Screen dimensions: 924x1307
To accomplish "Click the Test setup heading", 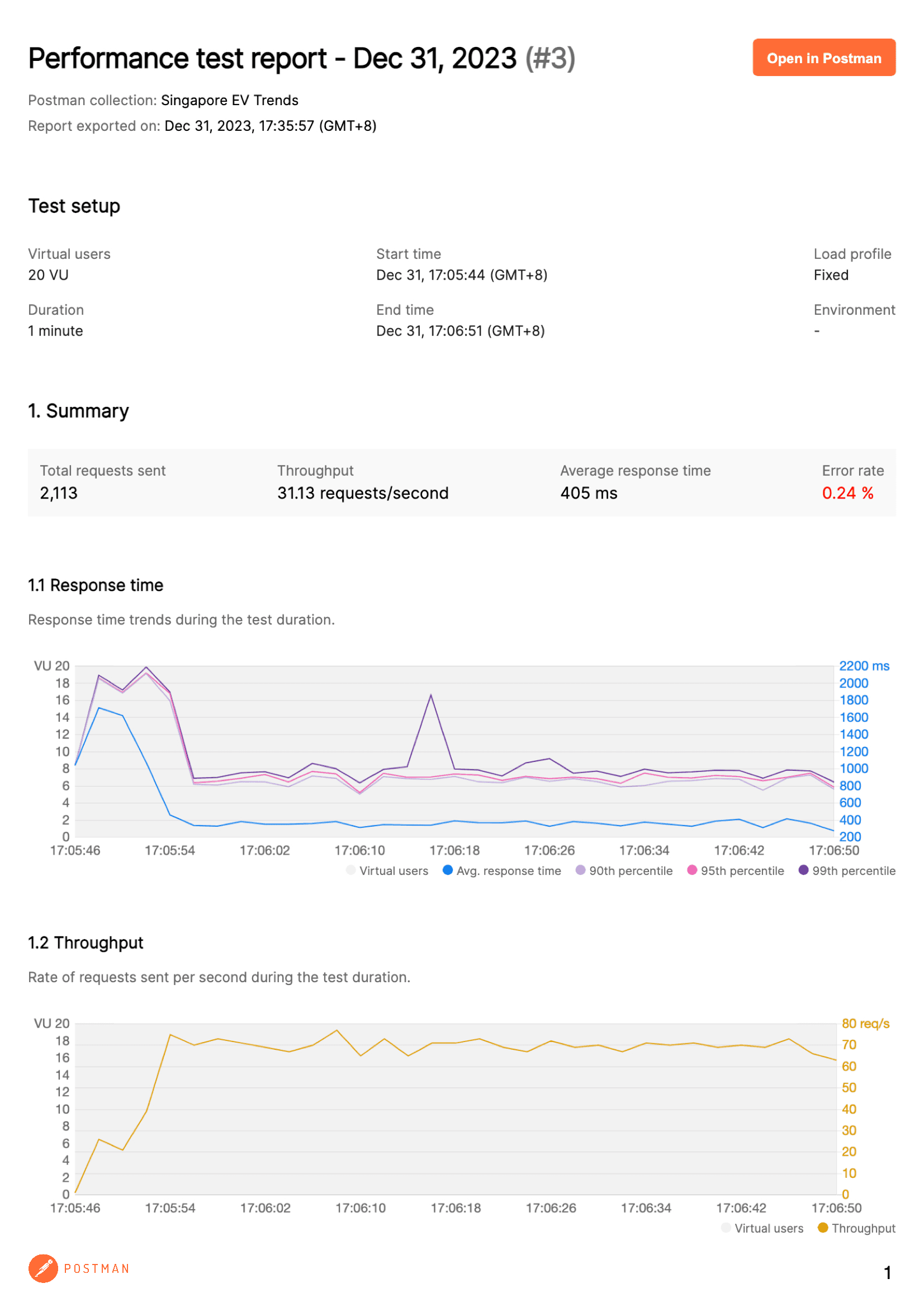I will [x=74, y=206].
